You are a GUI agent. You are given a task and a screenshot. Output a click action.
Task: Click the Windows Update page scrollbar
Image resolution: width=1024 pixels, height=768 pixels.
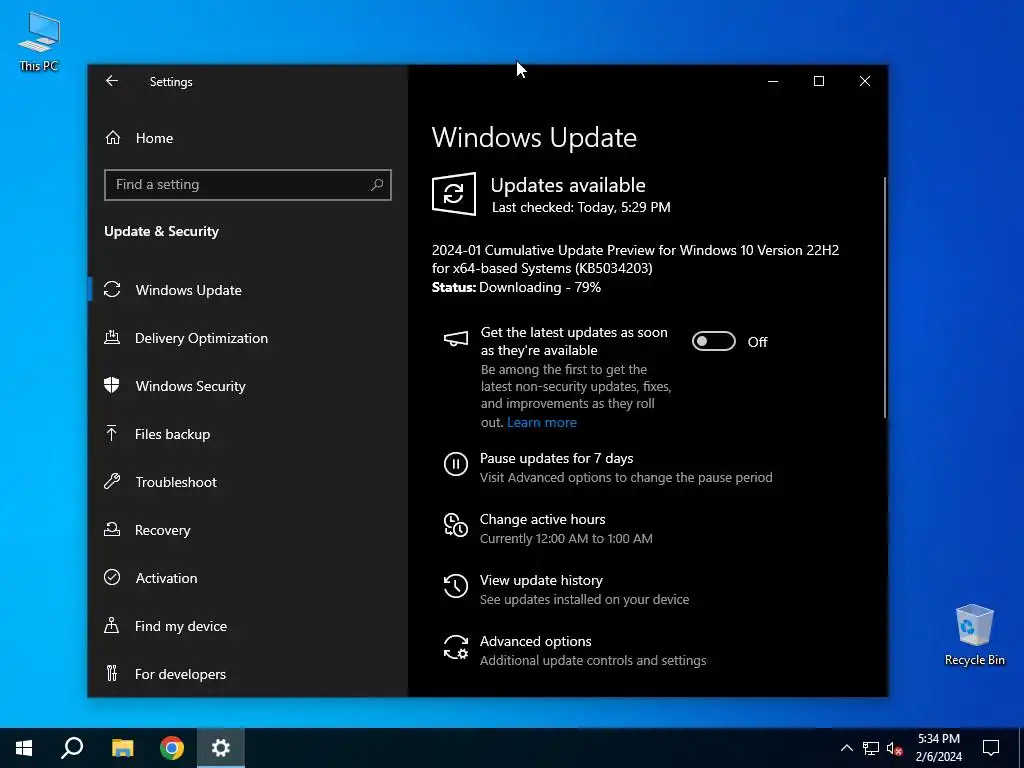click(885, 297)
